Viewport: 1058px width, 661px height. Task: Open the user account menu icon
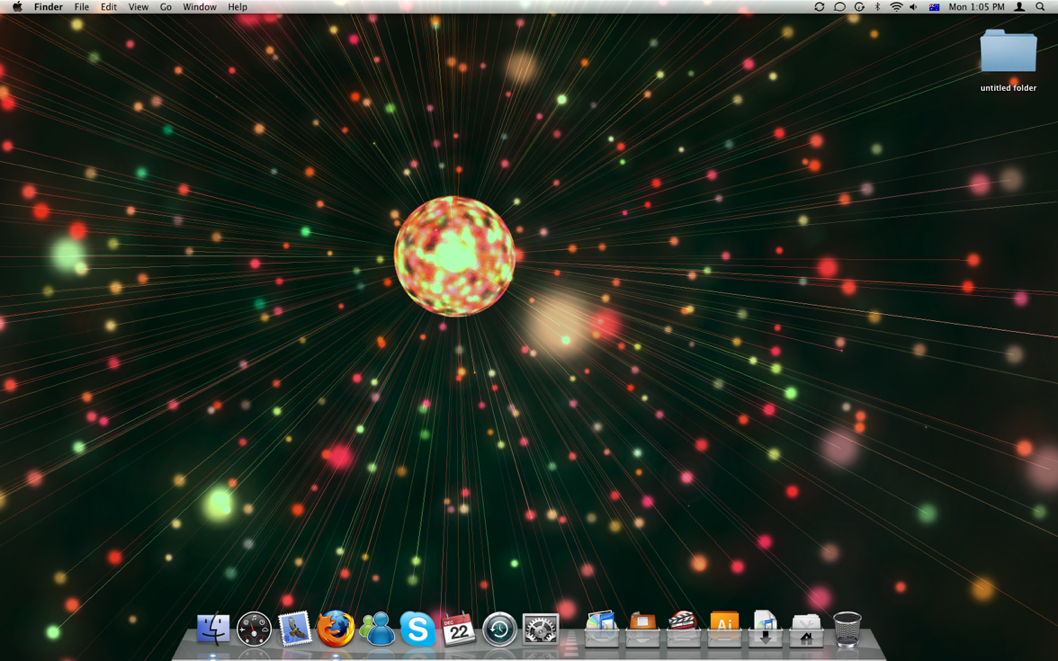pyautogui.click(x=1020, y=7)
